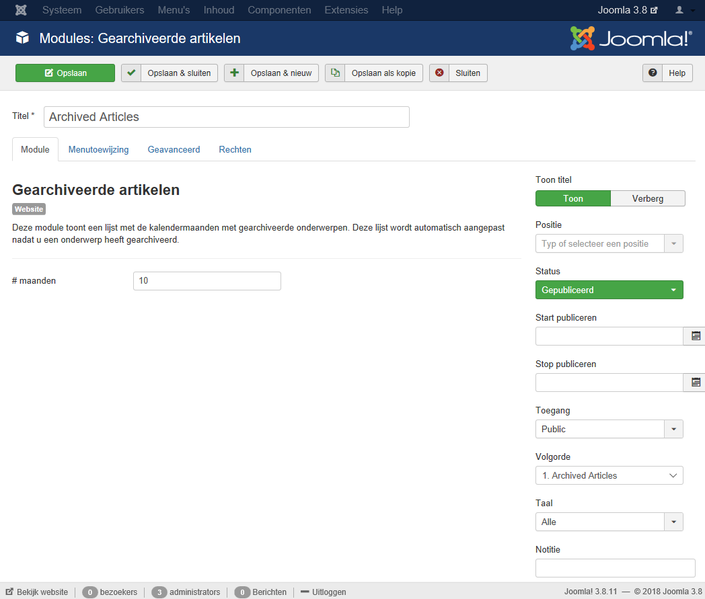Open the Stop publiceren calendar picker
The height and width of the screenshot is (599, 705).
click(x=695, y=382)
